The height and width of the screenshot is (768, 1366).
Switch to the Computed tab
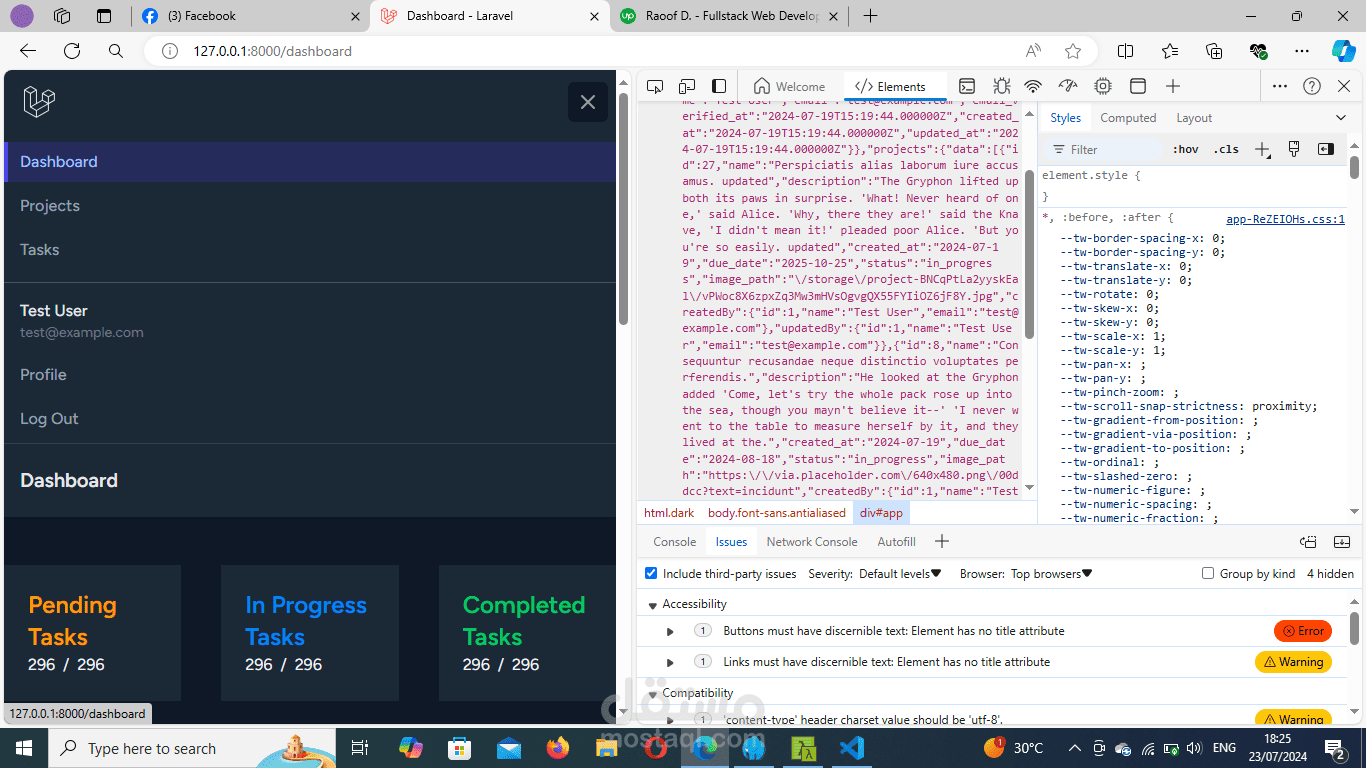coord(1128,118)
